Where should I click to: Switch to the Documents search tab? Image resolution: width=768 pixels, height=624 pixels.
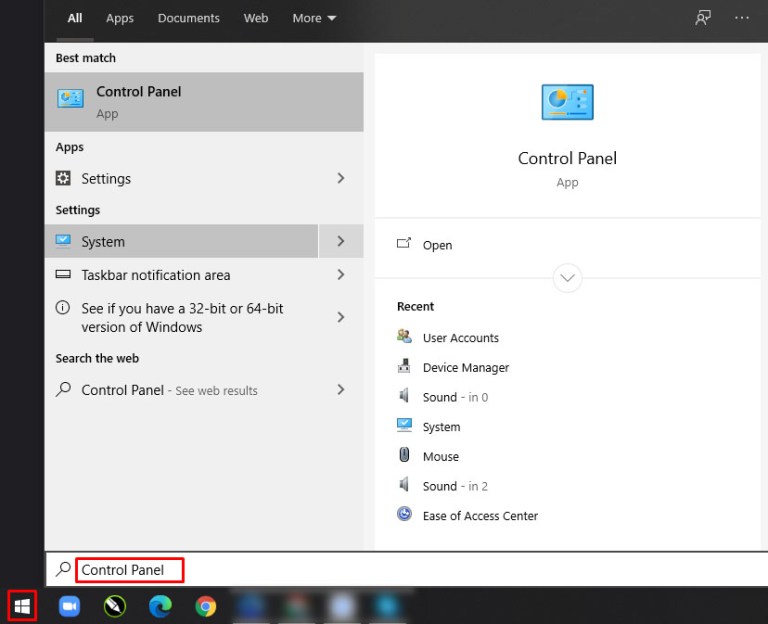(189, 18)
